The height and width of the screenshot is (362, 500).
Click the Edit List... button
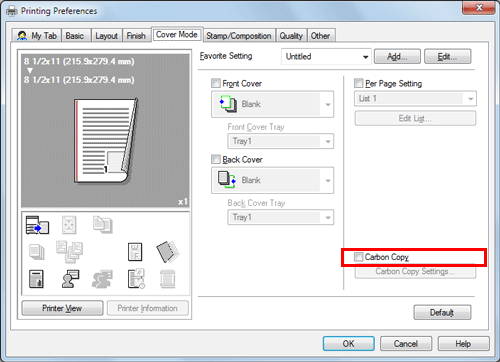[415, 118]
